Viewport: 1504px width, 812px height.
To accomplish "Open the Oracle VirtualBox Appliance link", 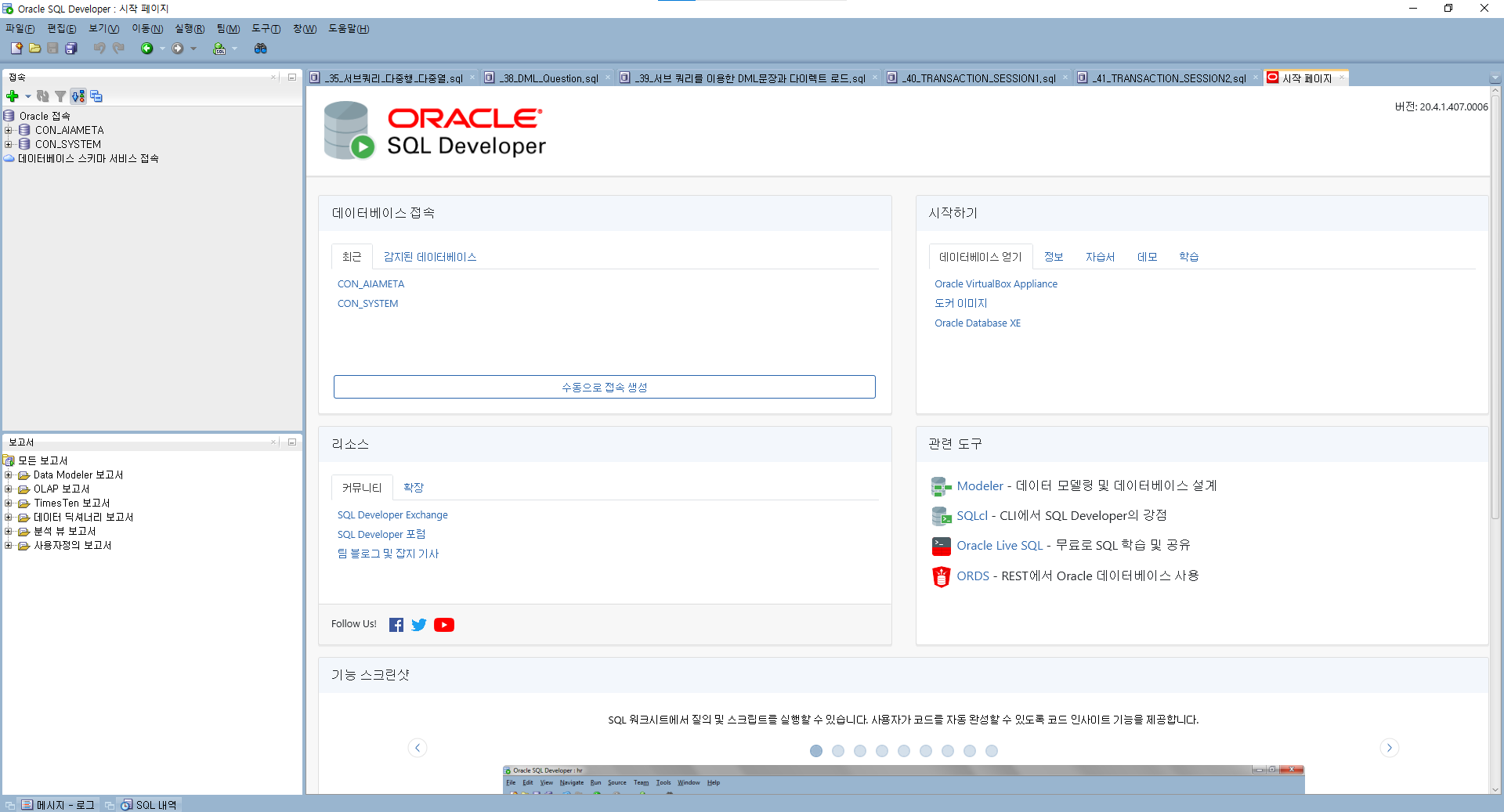I will (996, 284).
